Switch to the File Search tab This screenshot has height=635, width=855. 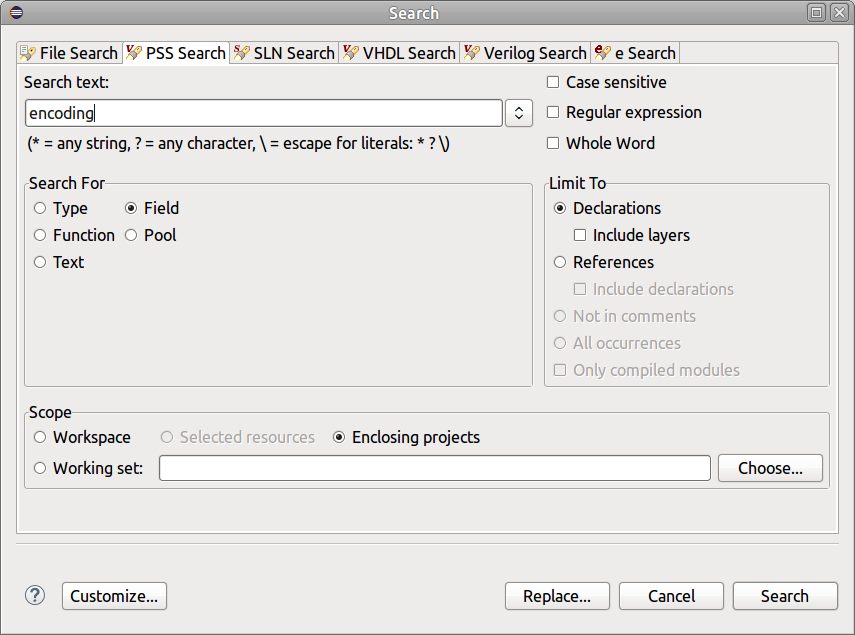point(69,53)
